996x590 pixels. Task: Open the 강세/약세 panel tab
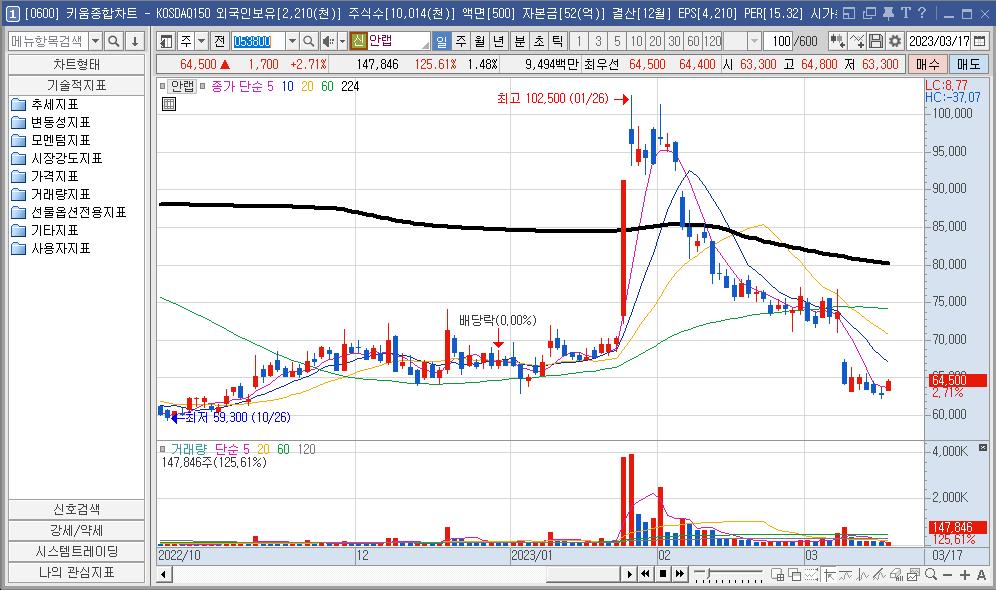[76, 530]
